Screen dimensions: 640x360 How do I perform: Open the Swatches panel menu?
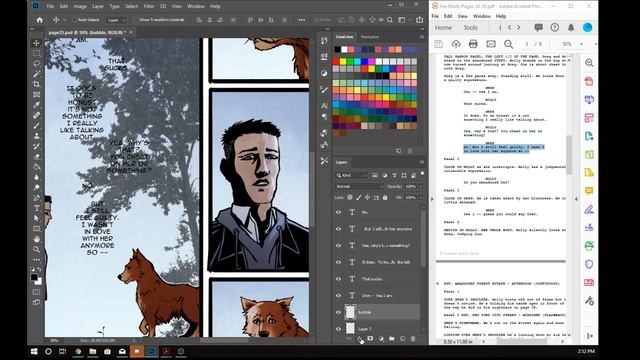click(x=422, y=37)
